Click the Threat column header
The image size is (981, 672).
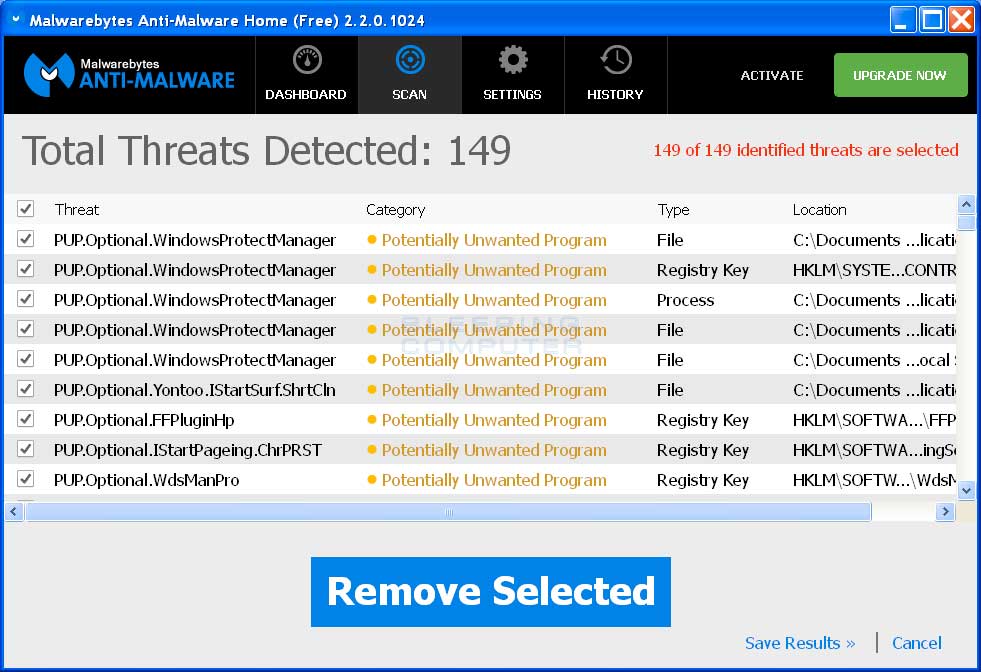(x=77, y=210)
